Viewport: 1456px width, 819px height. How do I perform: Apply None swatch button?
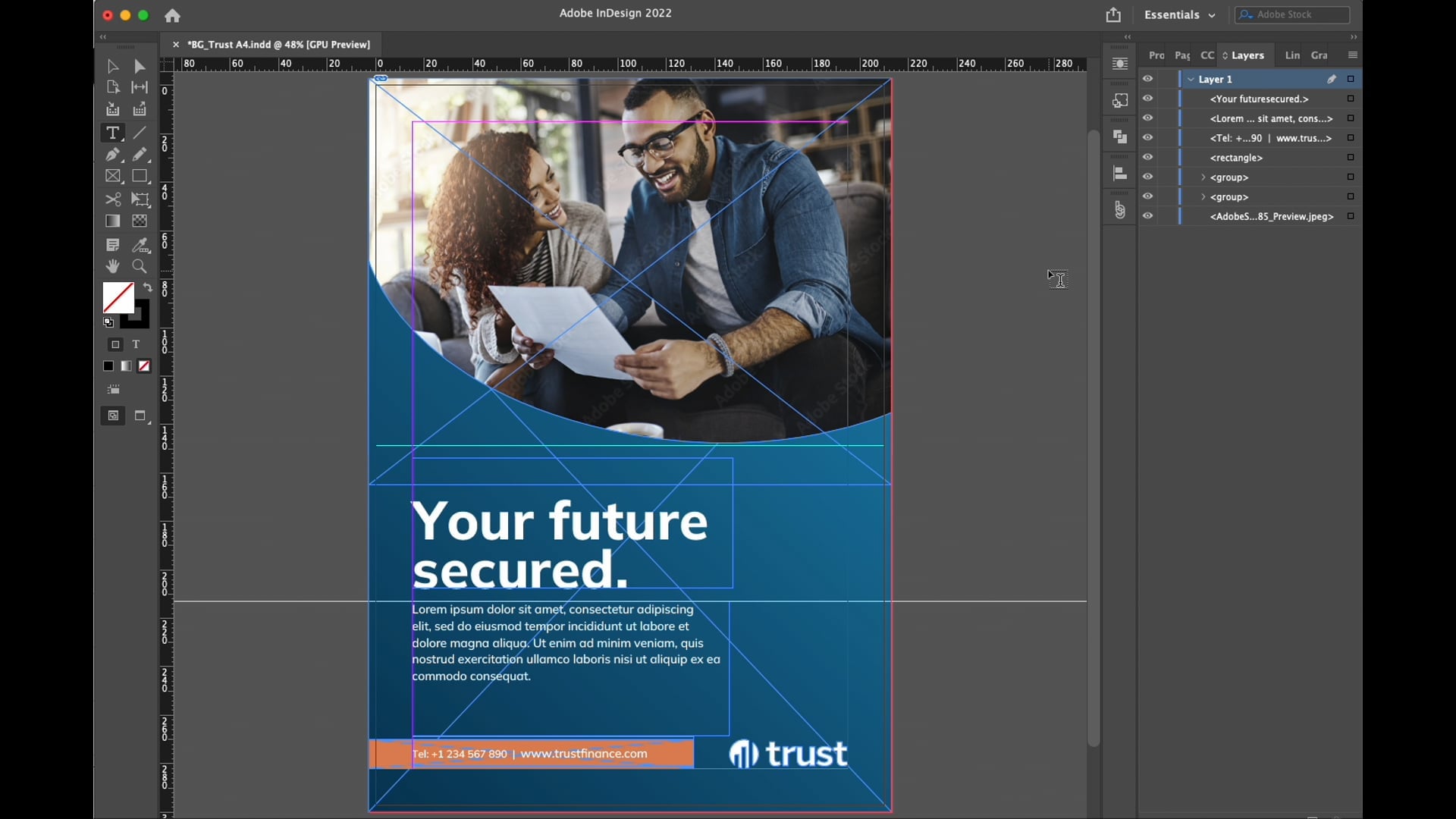pos(144,366)
